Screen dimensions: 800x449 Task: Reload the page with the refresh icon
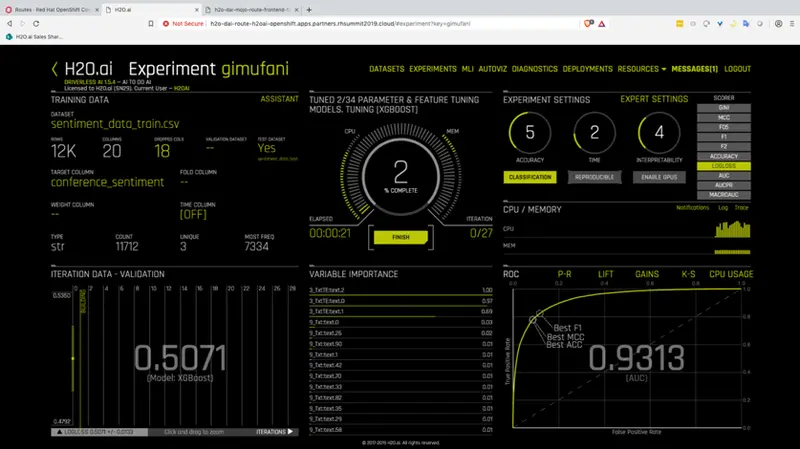pyautogui.click(x=36, y=23)
